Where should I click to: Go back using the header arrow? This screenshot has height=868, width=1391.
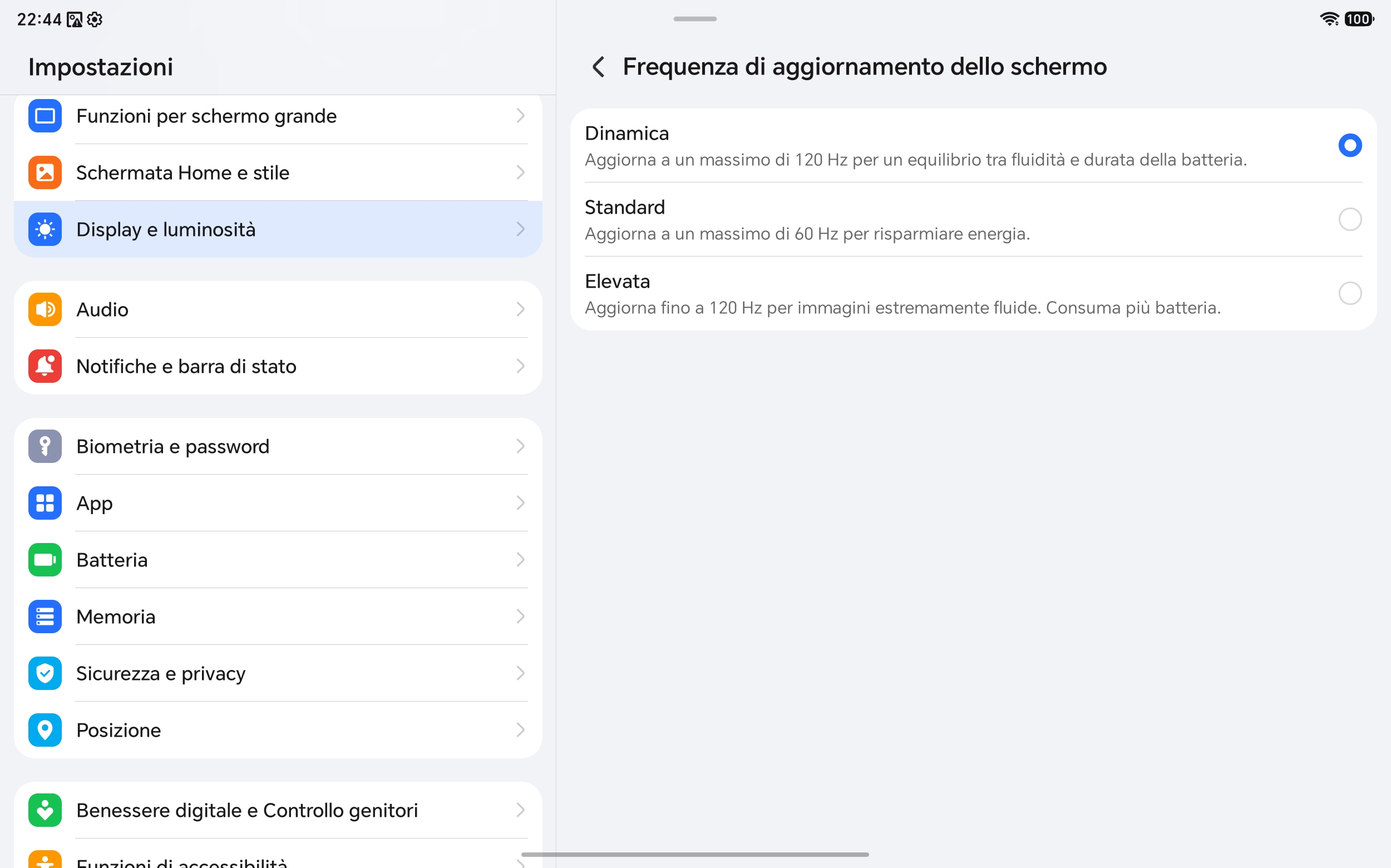598,67
